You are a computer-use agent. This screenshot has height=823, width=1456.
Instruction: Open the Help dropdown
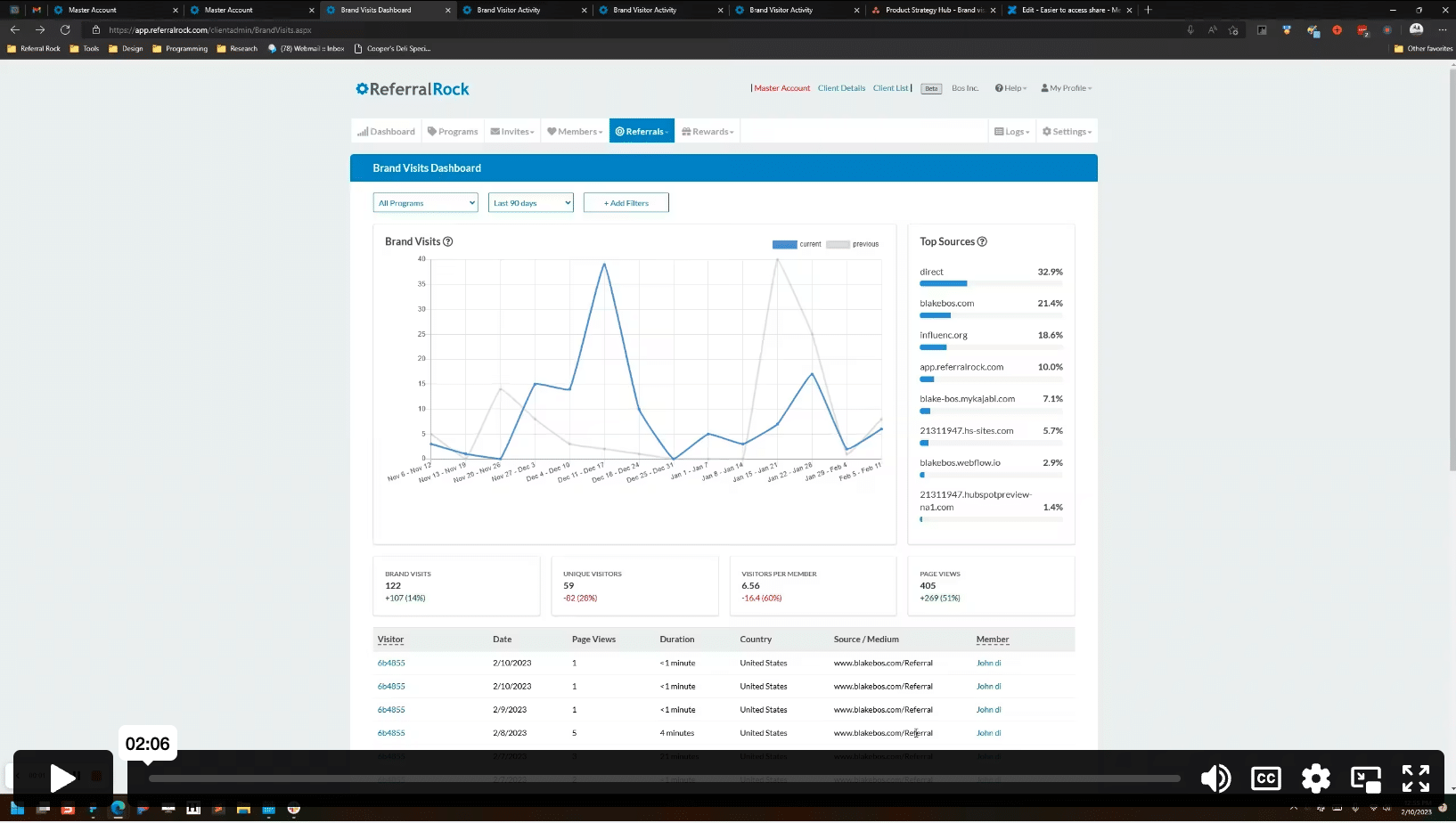1011,88
